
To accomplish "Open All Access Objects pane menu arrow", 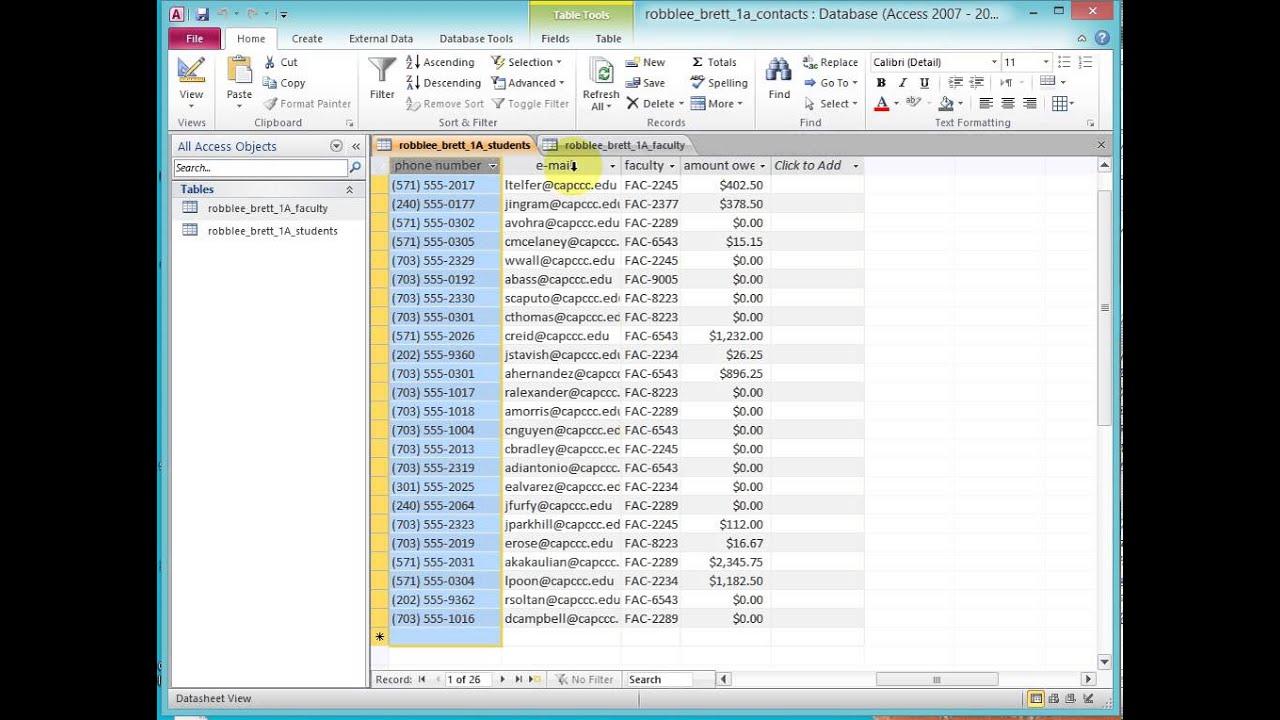I will point(336,146).
